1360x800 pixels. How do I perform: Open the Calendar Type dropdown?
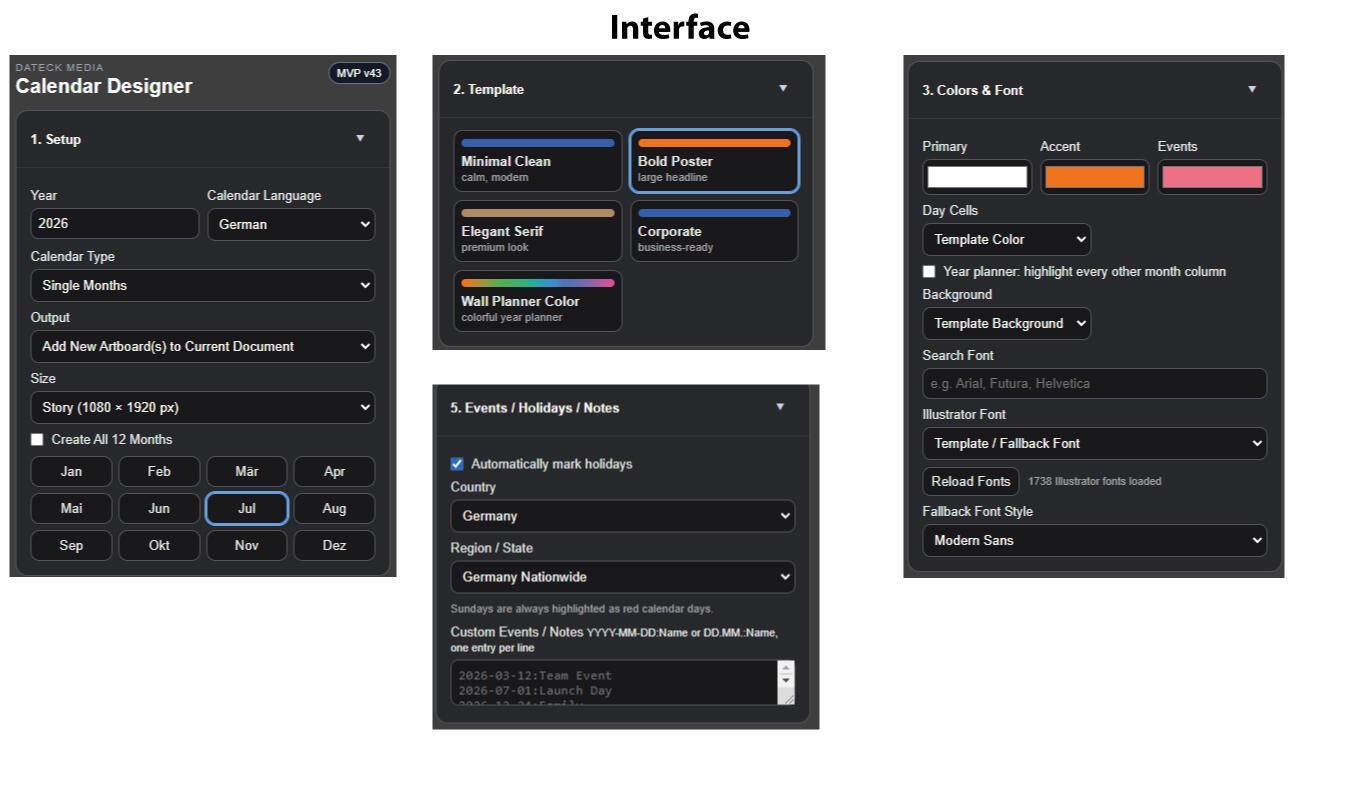(x=203, y=285)
